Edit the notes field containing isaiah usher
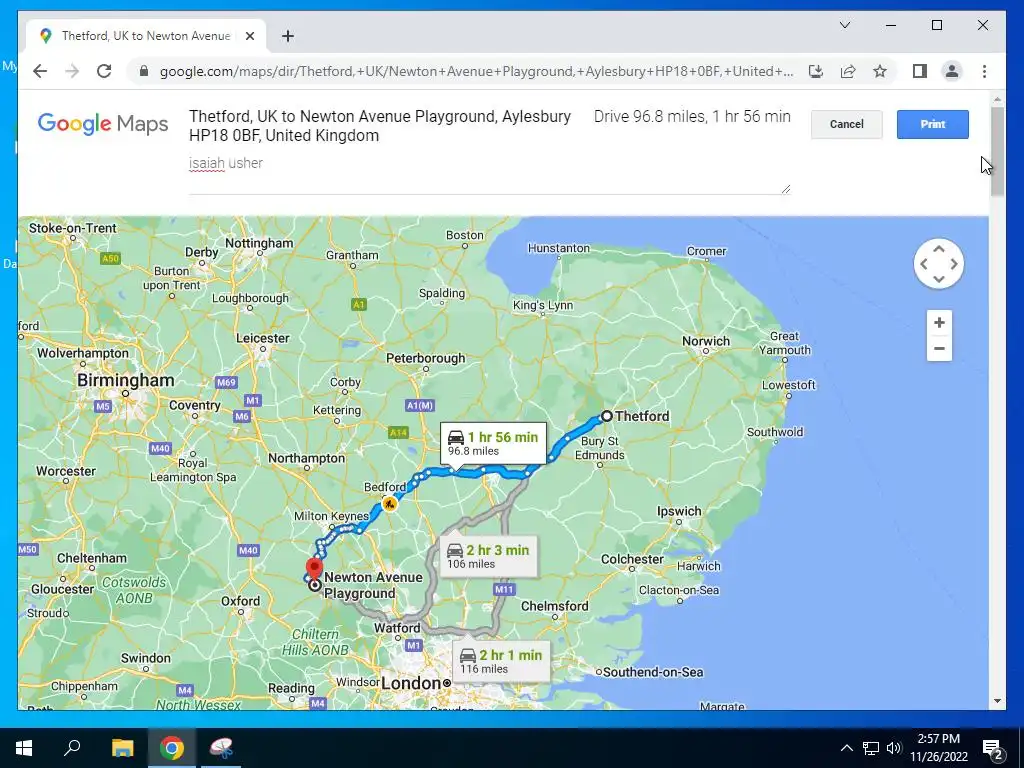Image resolution: width=1024 pixels, height=768 pixels. coord(489,173)
